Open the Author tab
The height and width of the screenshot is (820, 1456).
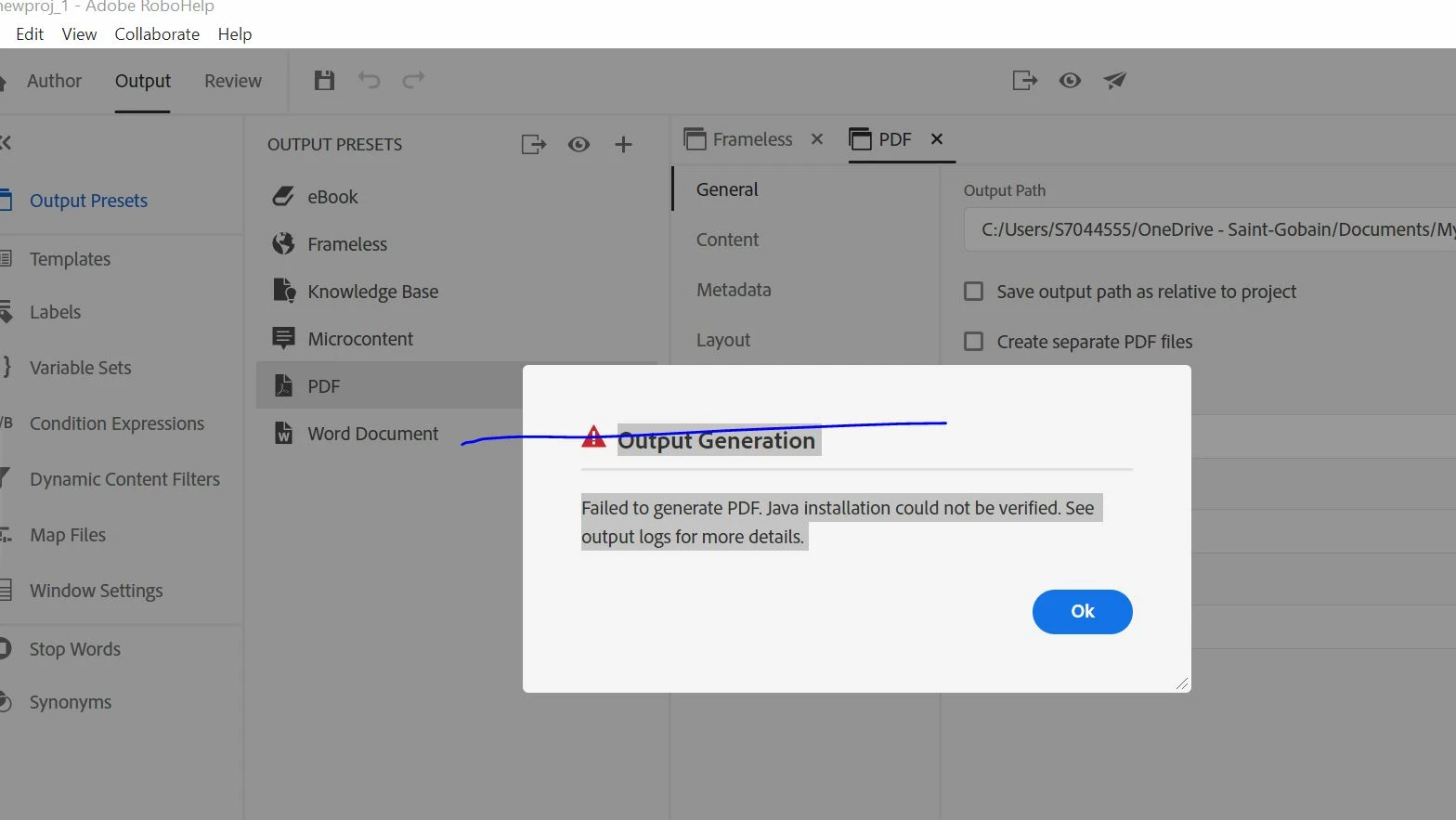tap(54, 81)
